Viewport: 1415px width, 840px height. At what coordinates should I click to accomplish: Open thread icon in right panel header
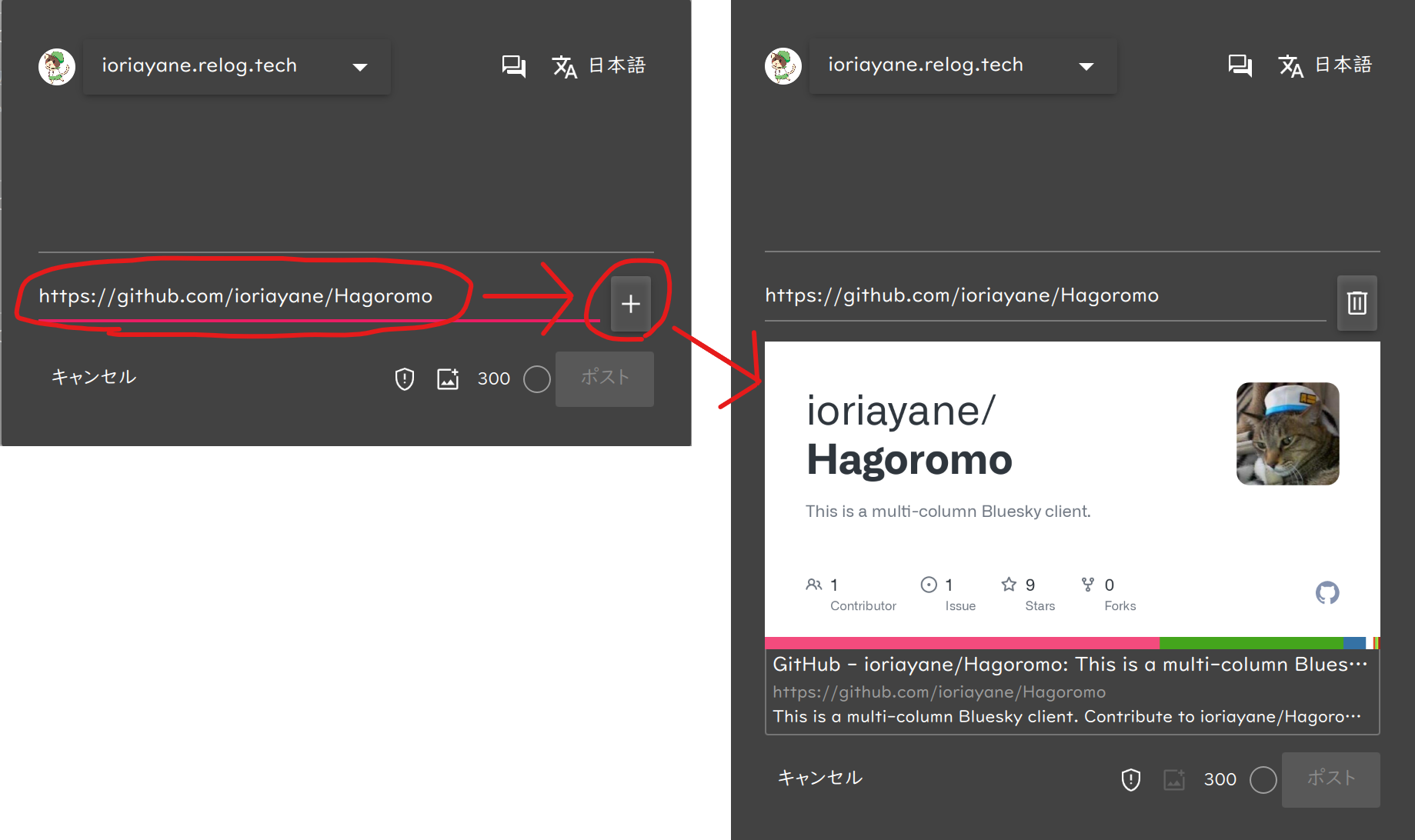coord(1240,65)
